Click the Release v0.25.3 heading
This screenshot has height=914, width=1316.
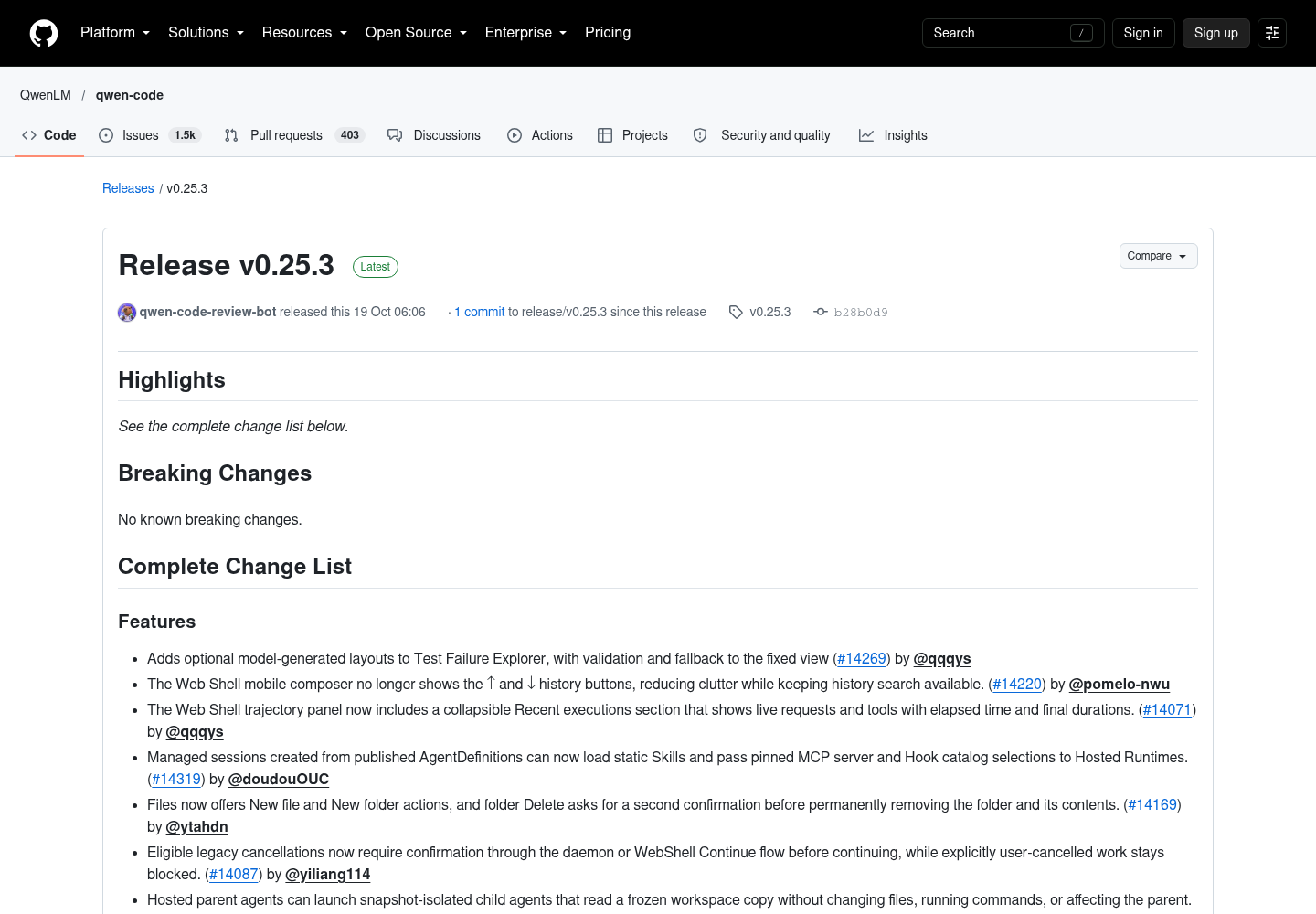click(227, 265)
